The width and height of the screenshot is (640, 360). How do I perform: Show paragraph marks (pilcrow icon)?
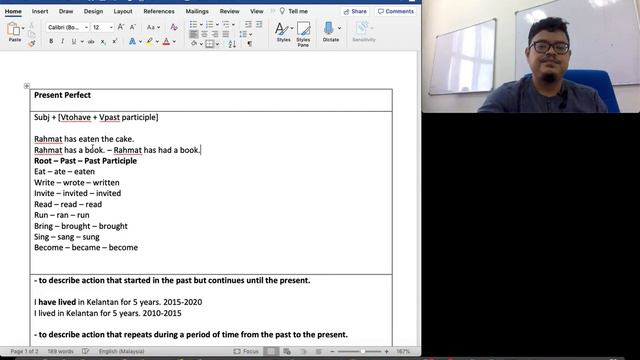click(249, 44)
